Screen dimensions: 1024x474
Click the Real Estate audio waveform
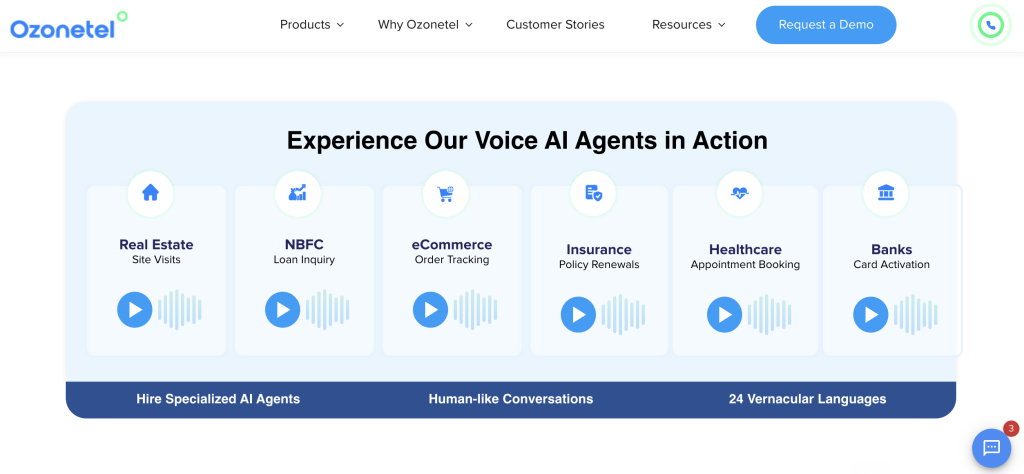180,309
